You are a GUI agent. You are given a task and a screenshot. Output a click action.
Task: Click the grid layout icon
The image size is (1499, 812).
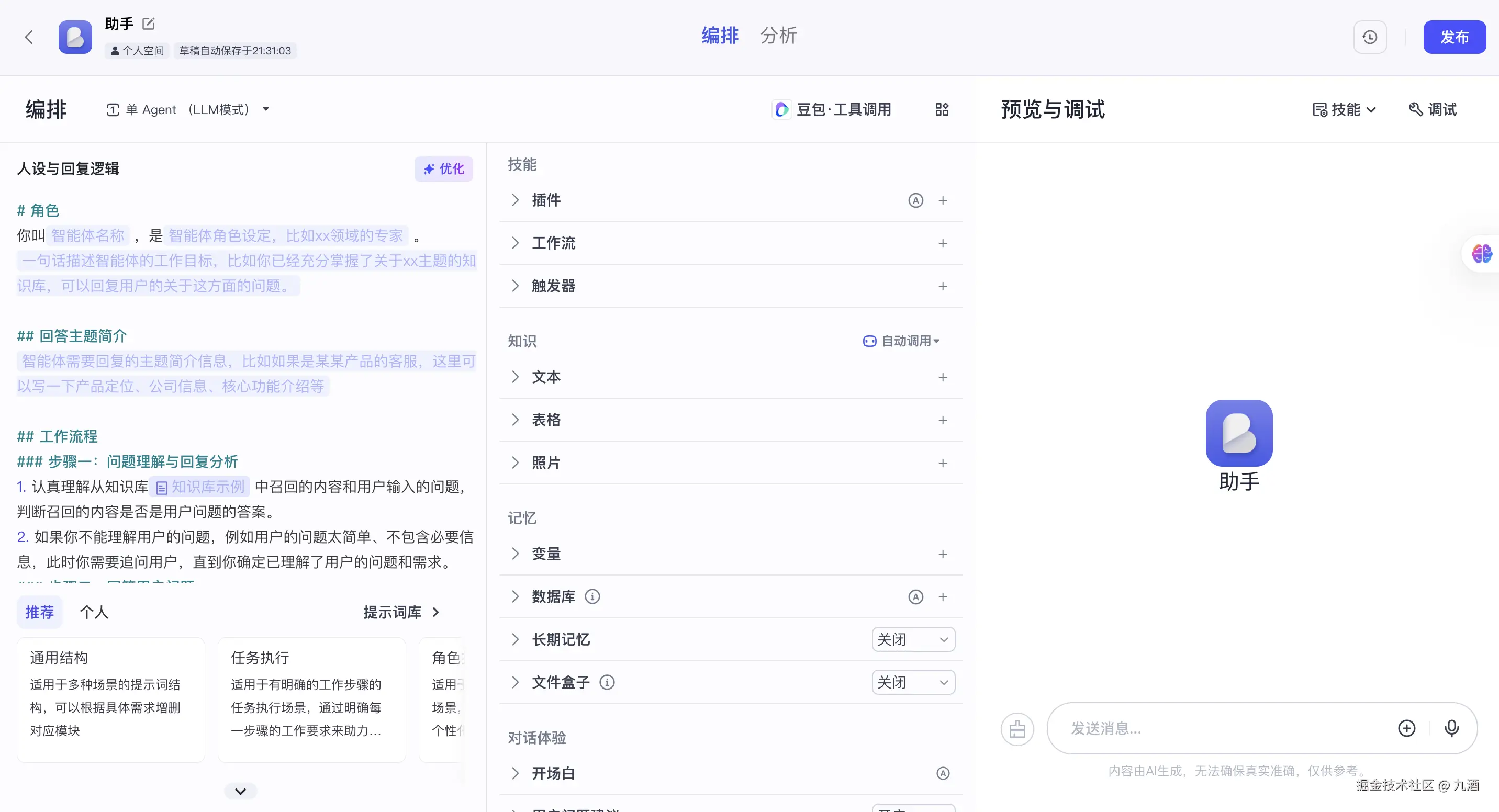click(x=942, y=109)
